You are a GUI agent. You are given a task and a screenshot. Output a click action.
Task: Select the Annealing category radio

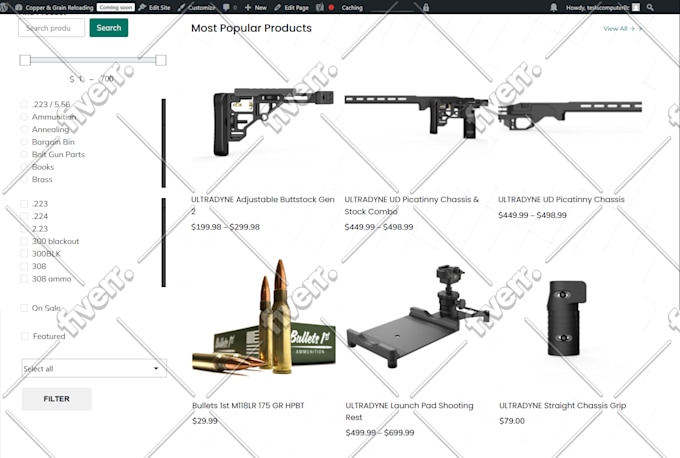24,129
